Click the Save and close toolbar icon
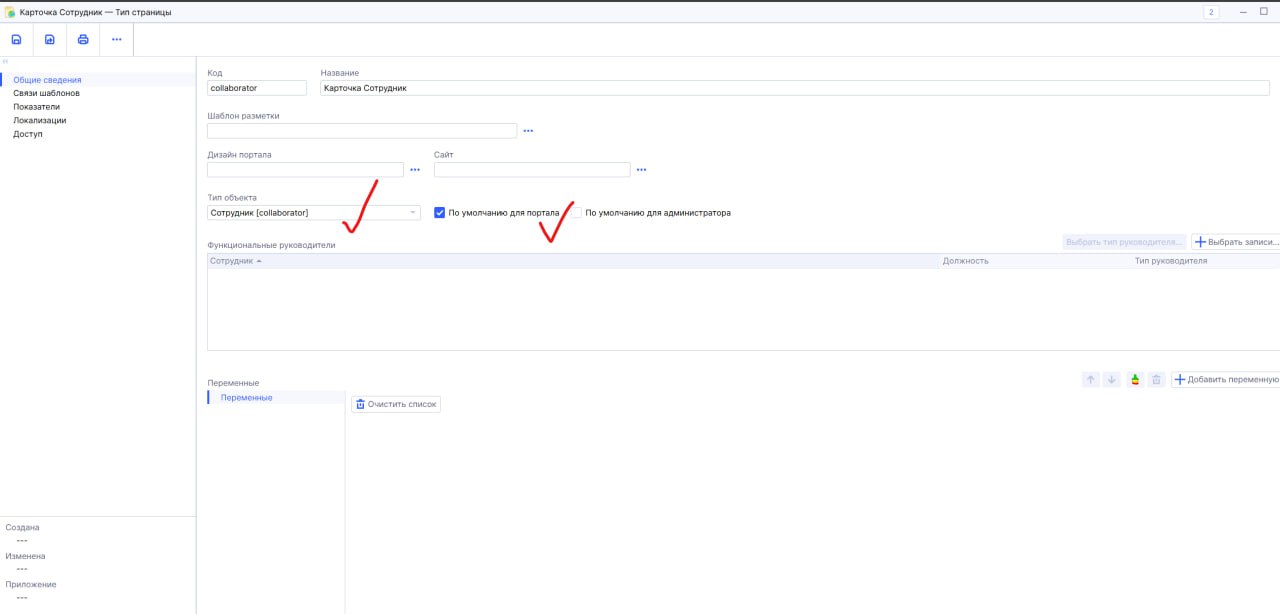 click(49, 40)
